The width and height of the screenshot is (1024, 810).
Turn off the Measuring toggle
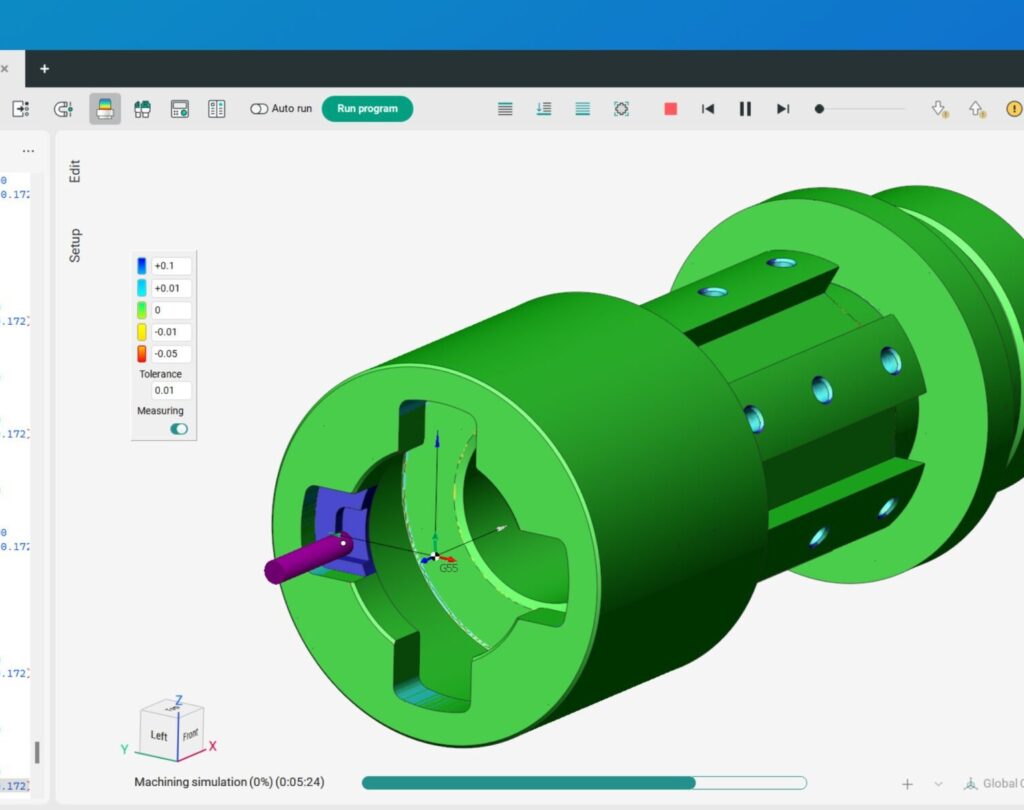(x=179, y=429)
